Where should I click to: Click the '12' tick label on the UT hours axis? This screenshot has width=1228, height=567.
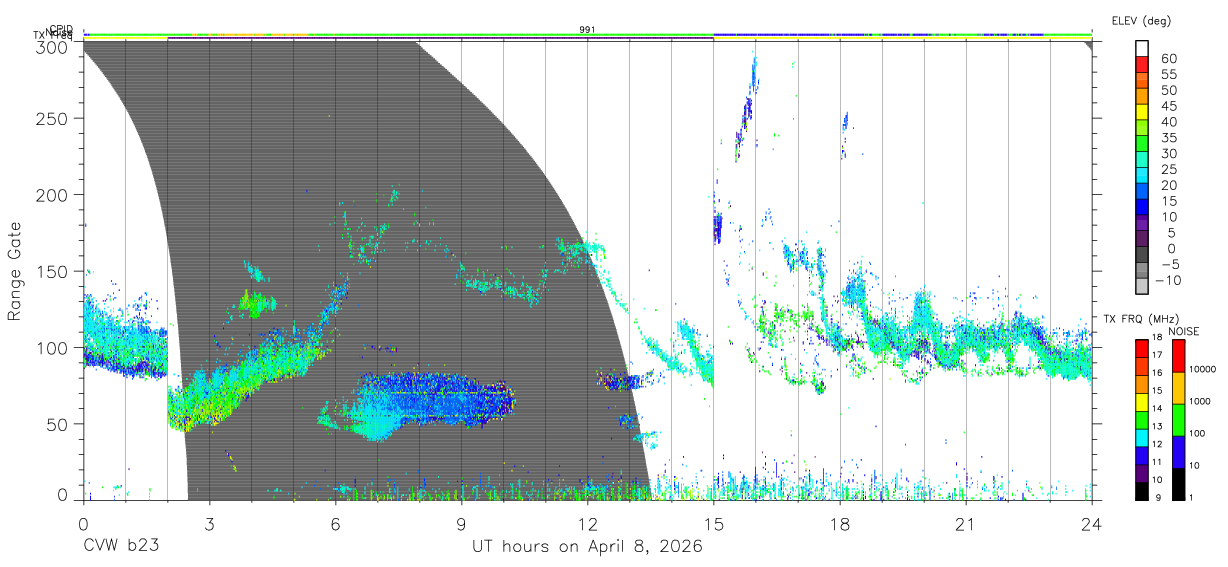point(587,525)
